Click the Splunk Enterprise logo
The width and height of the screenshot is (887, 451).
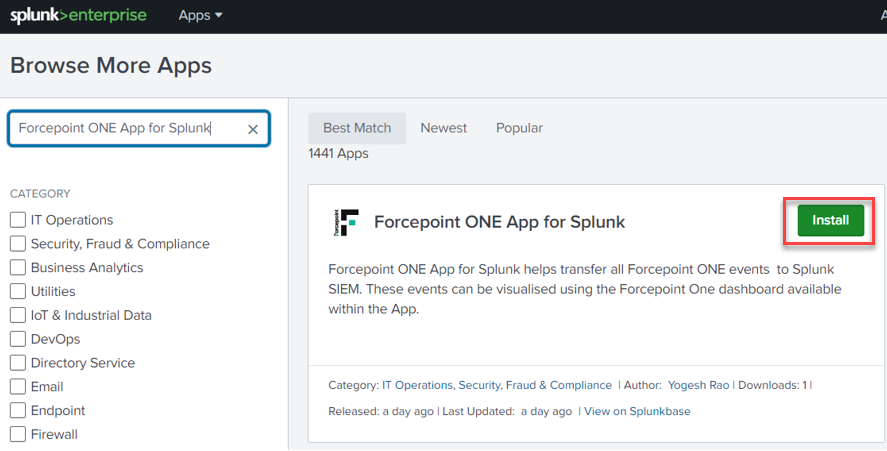coord(78,16)
